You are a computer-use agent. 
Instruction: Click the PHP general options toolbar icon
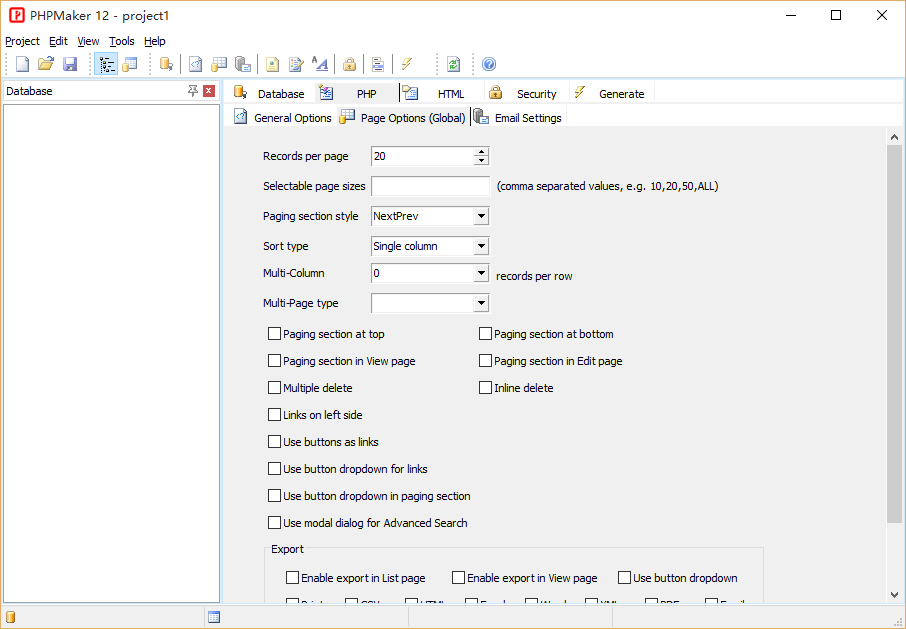(196, 64)
